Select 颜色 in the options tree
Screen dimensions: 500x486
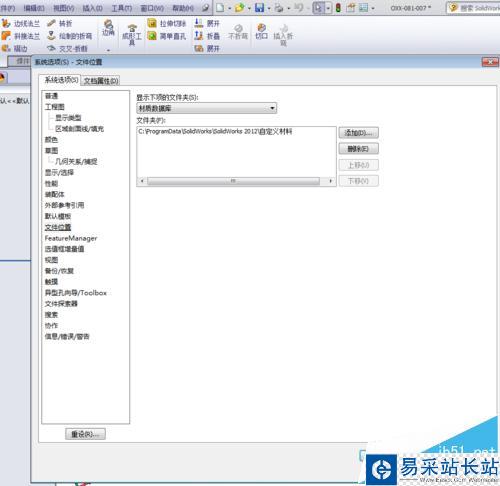[51, 140]
